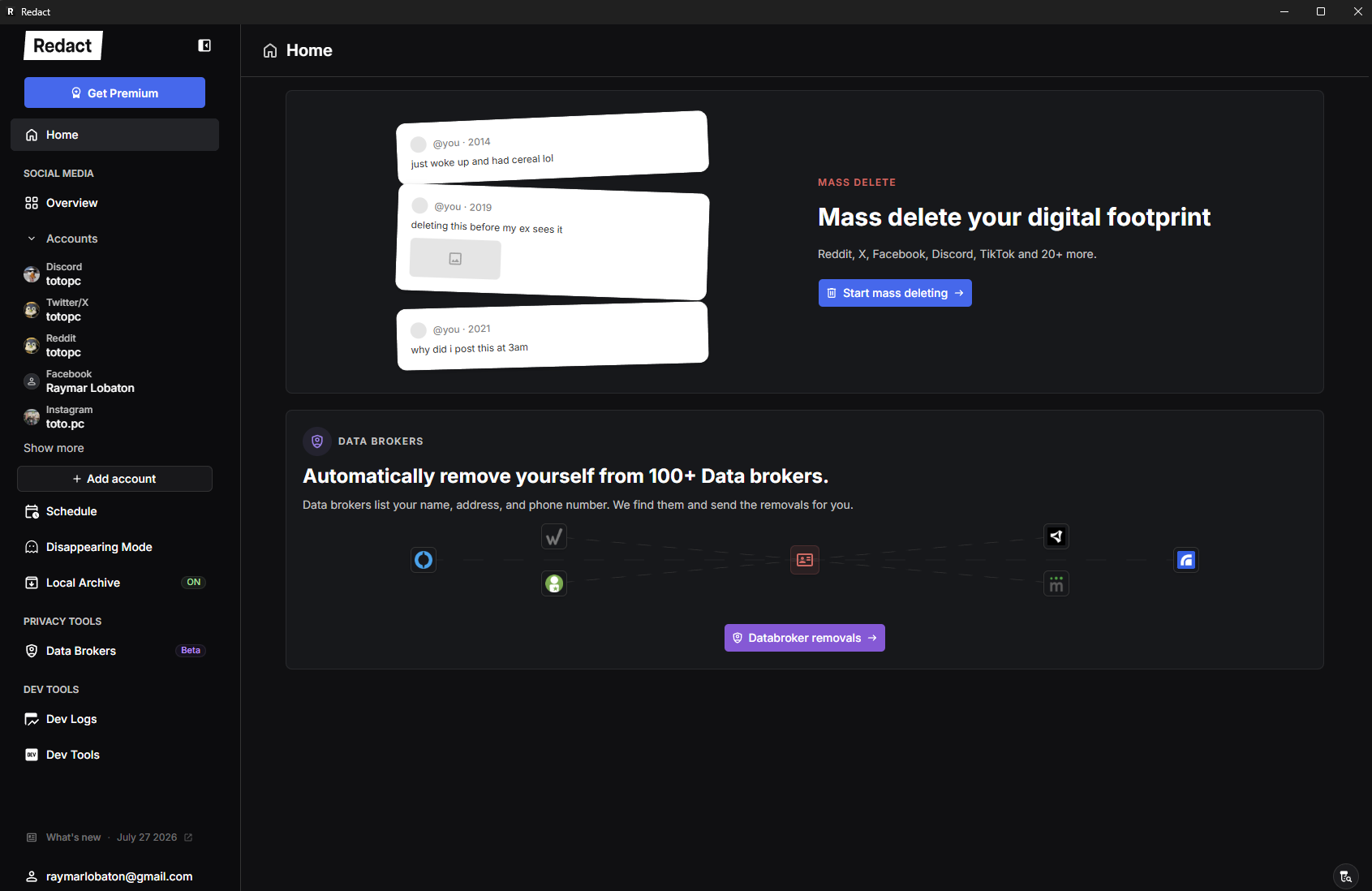Click the Instagram account avatar

(x=32, y=417)
